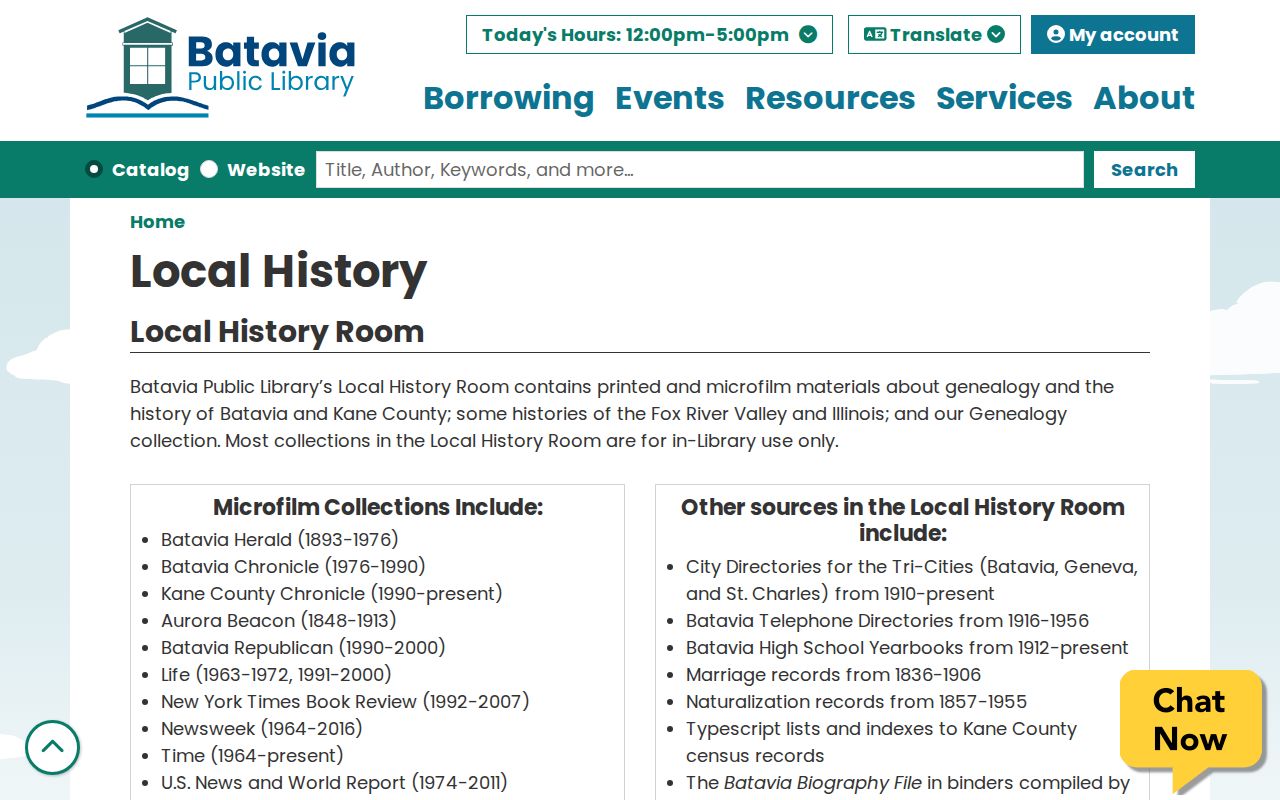Click Batavia Telephone Directories list item
This screenshot has width=1280, height=800.
(887, 621)
